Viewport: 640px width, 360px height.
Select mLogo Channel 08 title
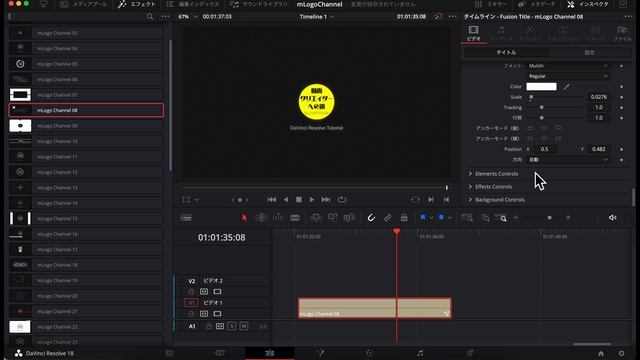coord(86,110)
